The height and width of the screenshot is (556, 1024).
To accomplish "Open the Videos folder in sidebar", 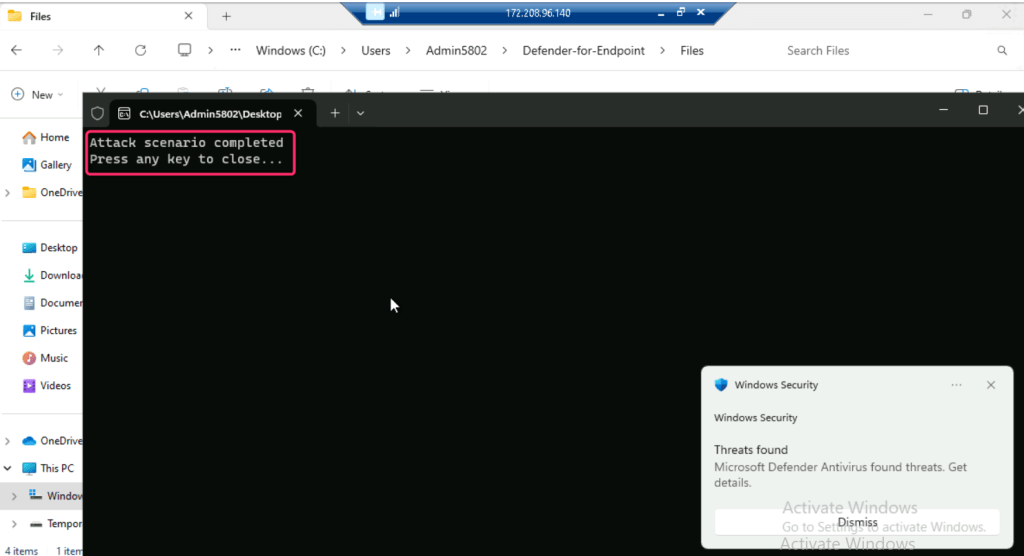I will click(x=55, y=385).
